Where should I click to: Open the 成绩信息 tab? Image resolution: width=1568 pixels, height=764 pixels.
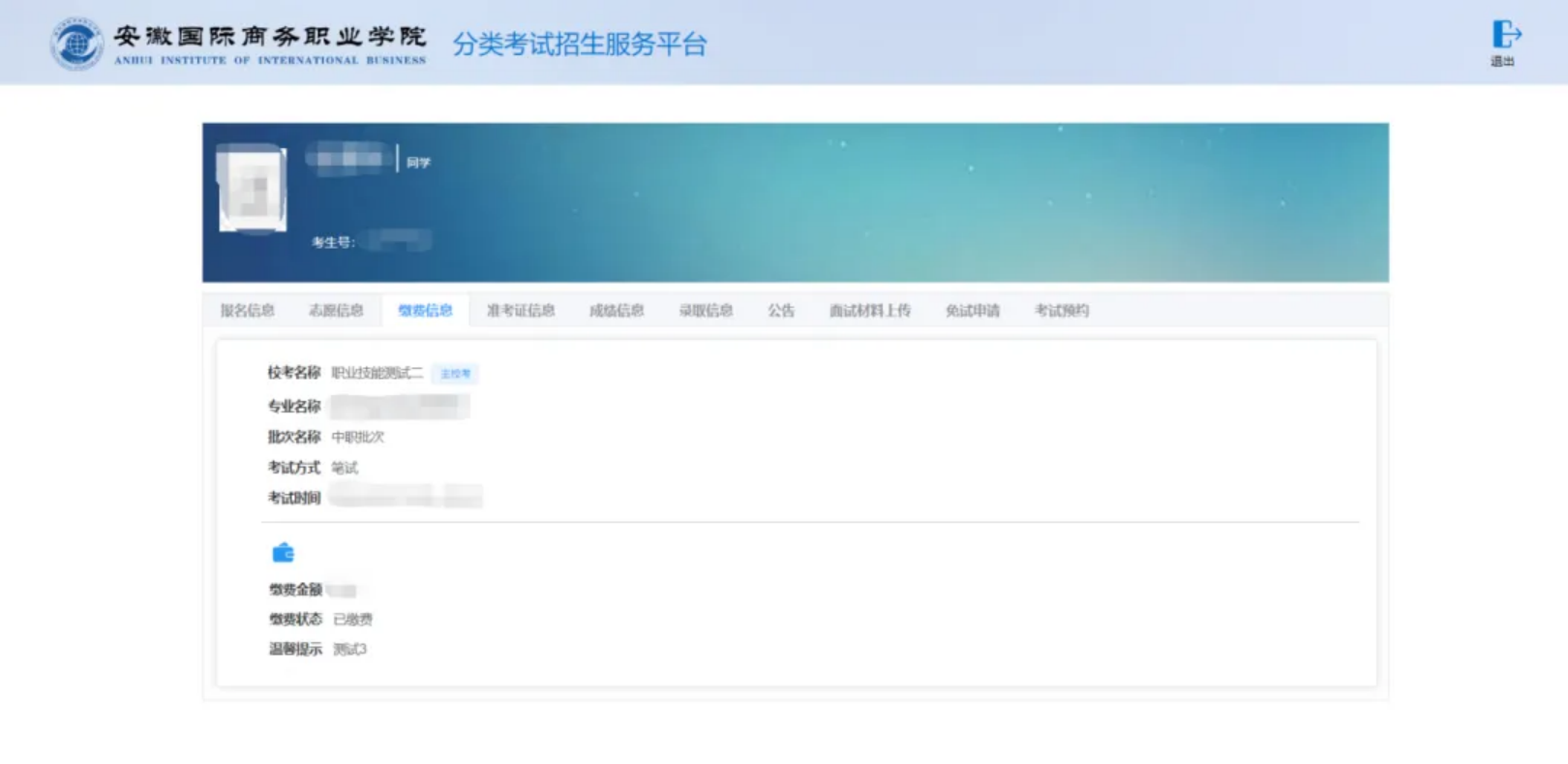pos(617,311)
